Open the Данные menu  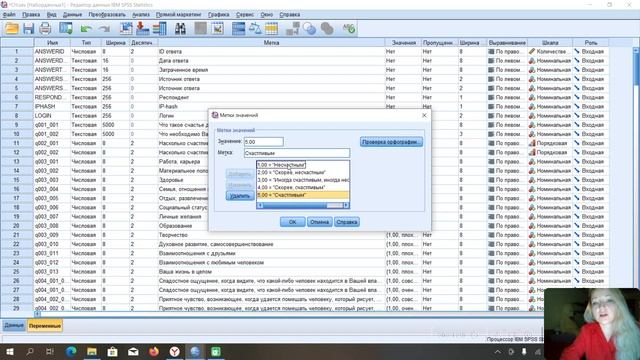tap(72, 14)
